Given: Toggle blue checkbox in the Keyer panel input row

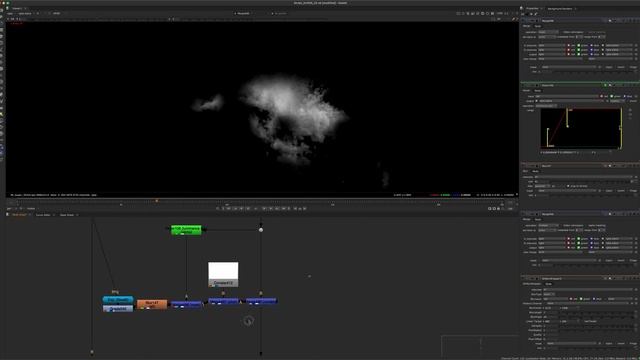Looking at the screenshot, I should point(624,96).
